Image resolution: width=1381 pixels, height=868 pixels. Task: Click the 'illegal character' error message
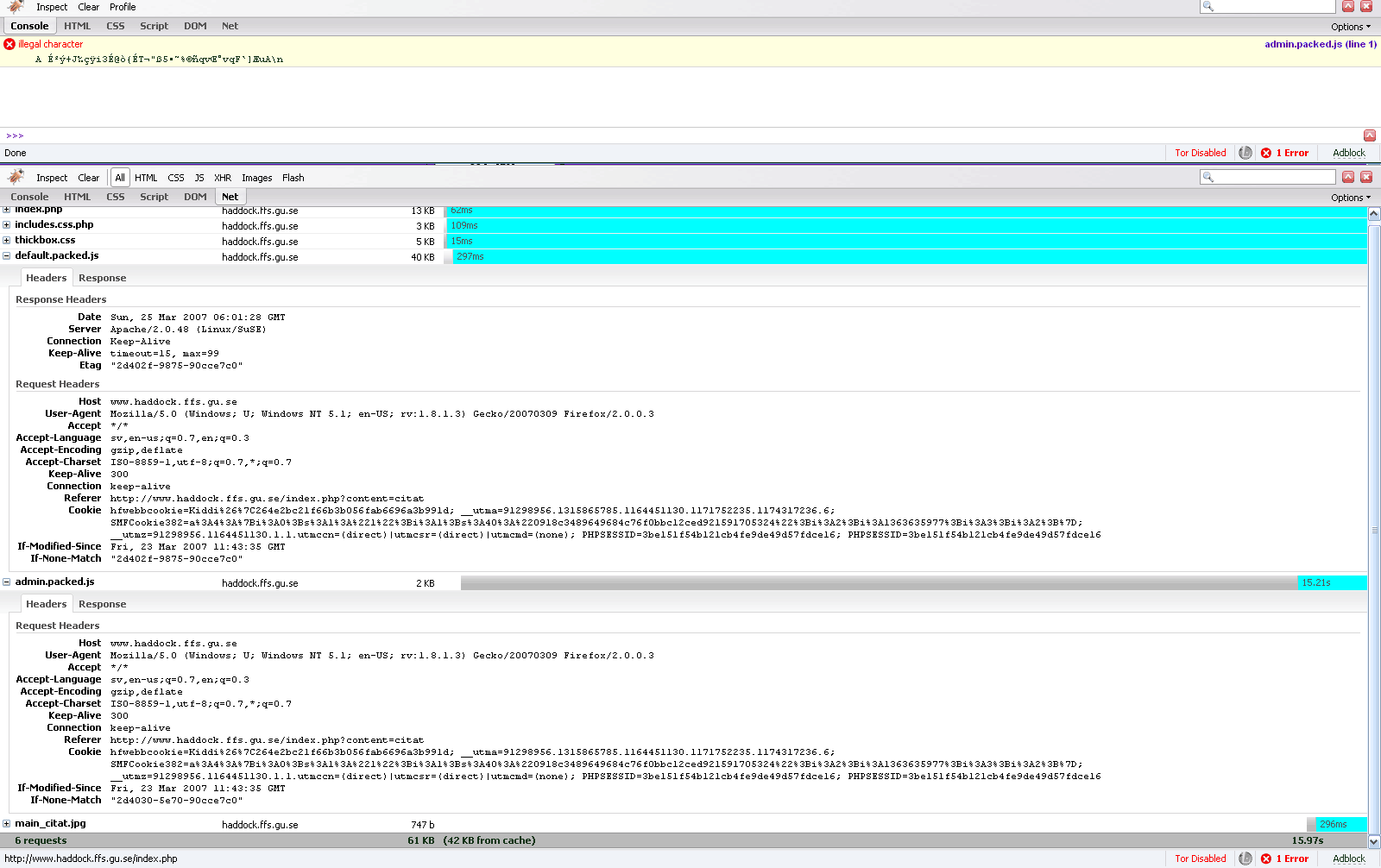tap(51, 44)
